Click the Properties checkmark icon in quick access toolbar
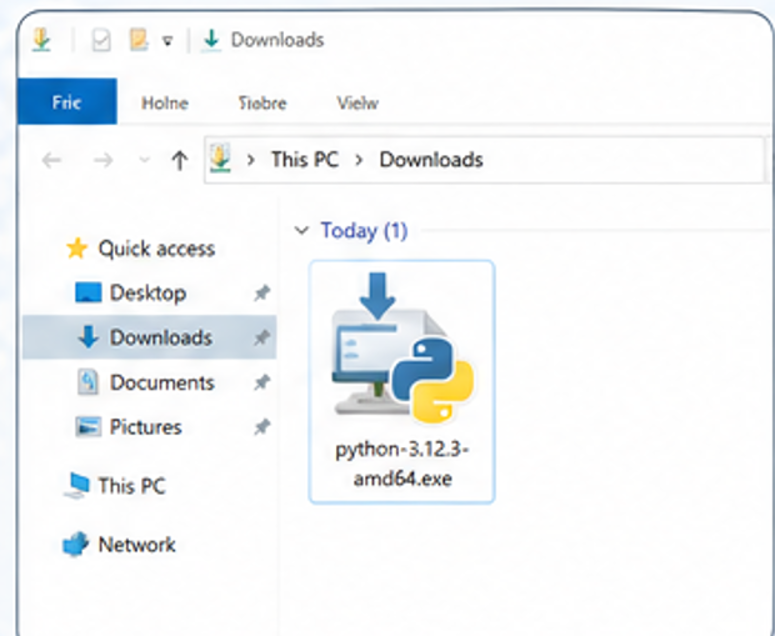 tap(101, 41)
